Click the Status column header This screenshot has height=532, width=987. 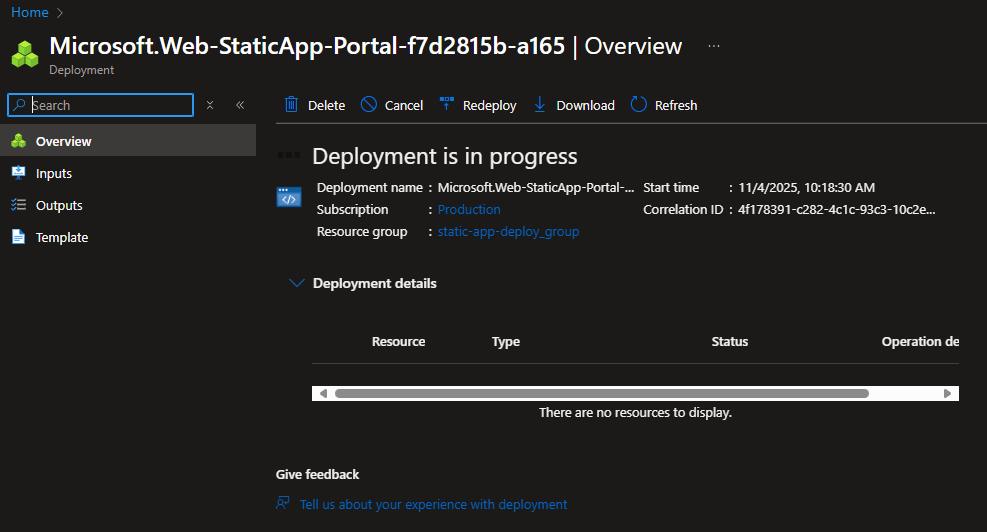pyautogui.click(x=730, y=341)
